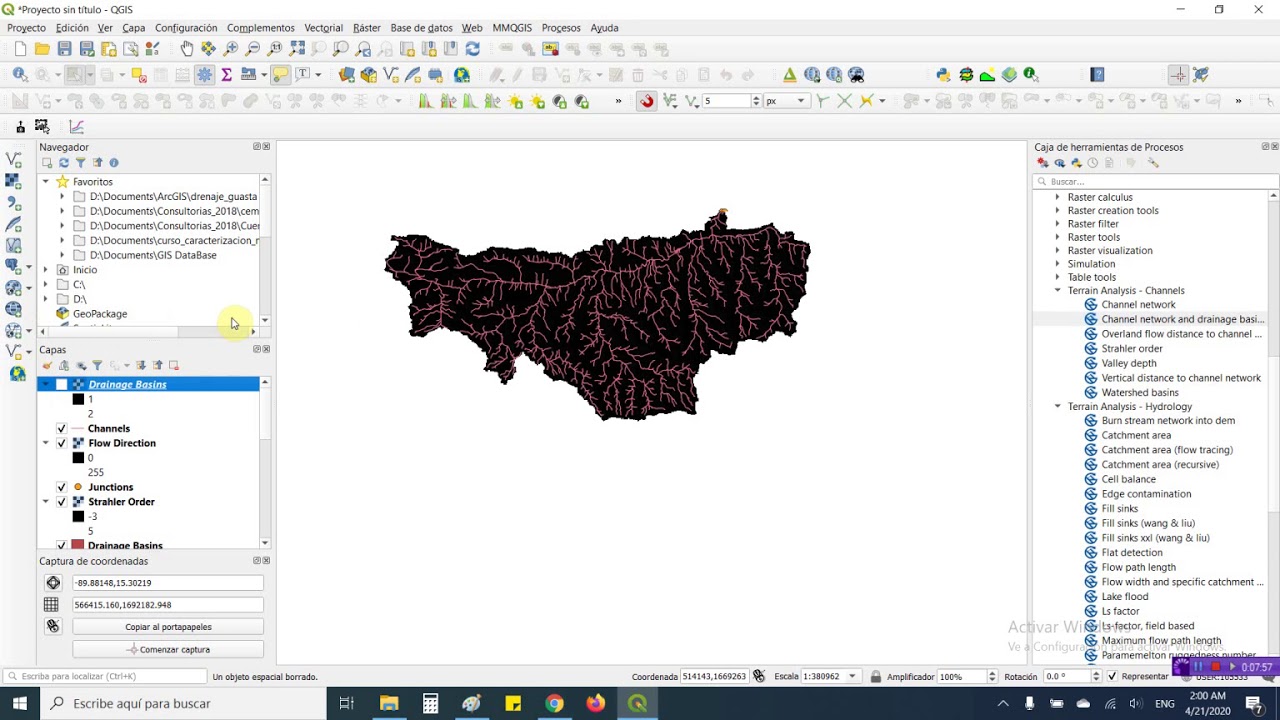
Task: Open the Capa menu
Action: (x=134, y=28)
